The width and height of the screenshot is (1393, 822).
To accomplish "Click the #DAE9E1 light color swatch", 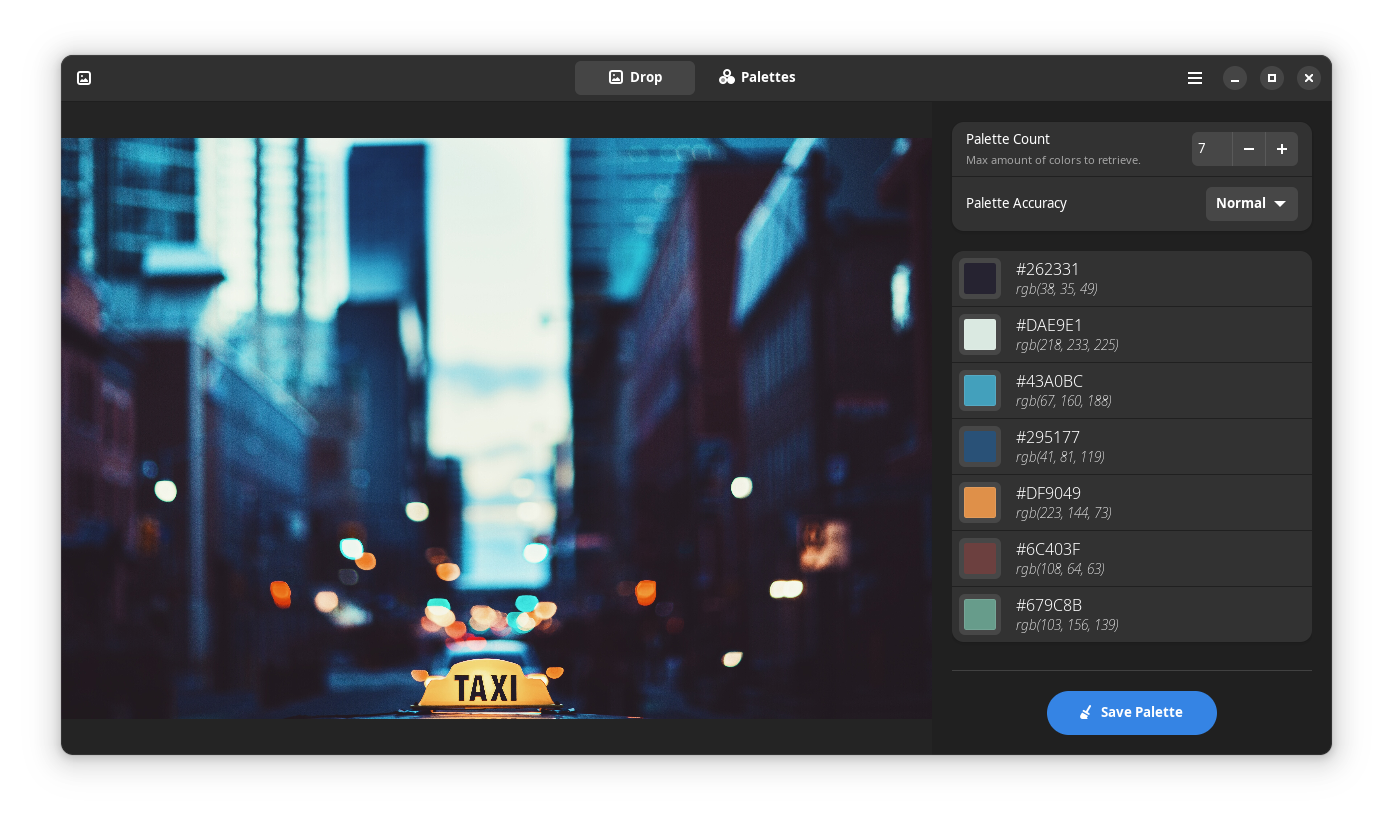I will pos(980,335).
